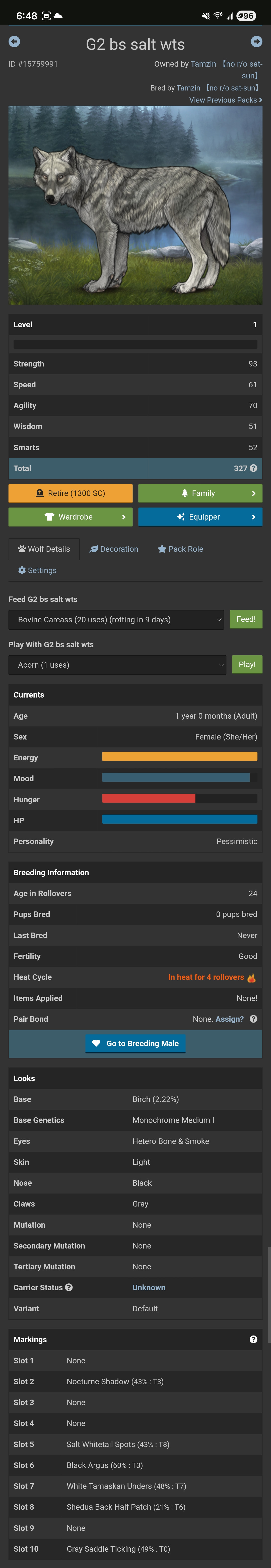271x1568 pixels.
Task: Switch to the Decoration tab
Action: click(x=114, y=549)
